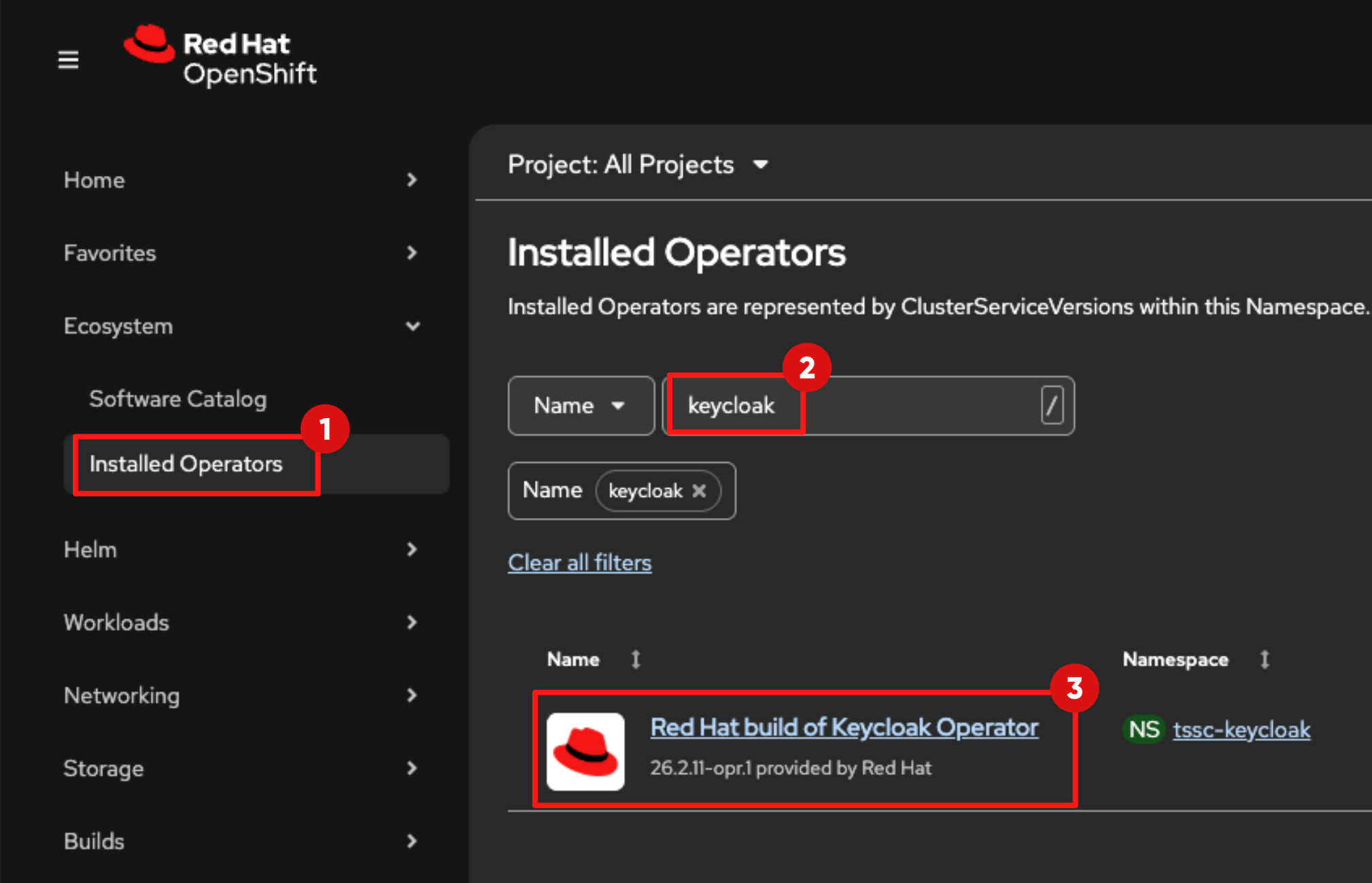Screen dimensions: 1372x883
Task: Click the slash shortcut icon in search
Action: (1052, 406)
